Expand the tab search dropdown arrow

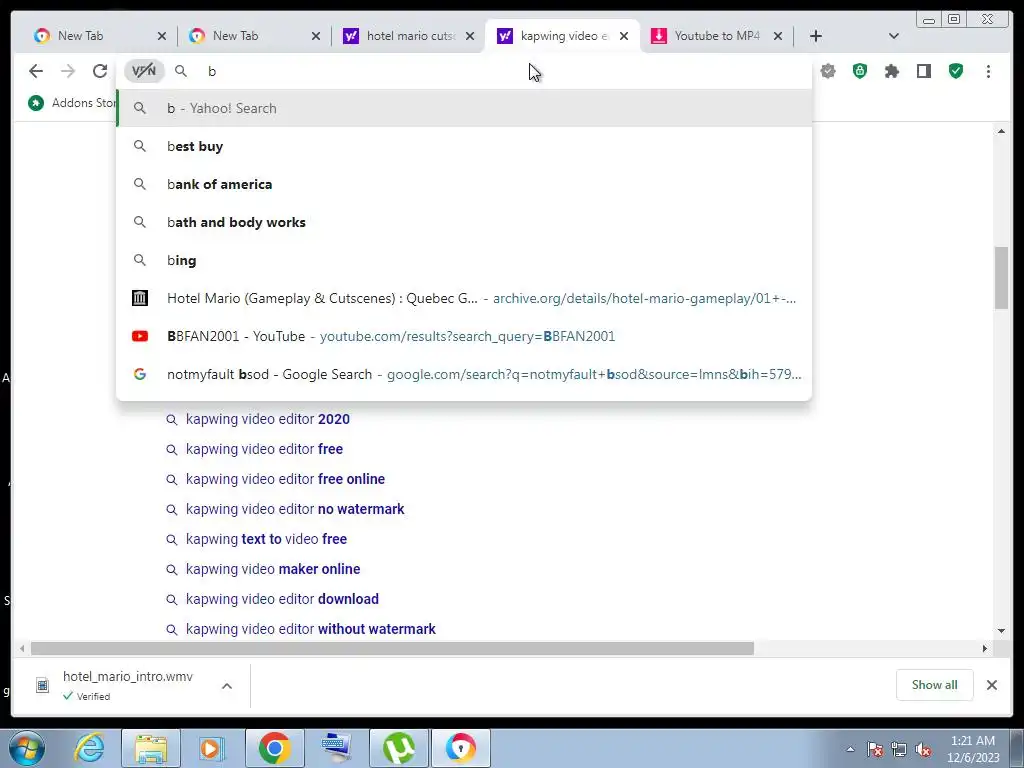point(893,36)
